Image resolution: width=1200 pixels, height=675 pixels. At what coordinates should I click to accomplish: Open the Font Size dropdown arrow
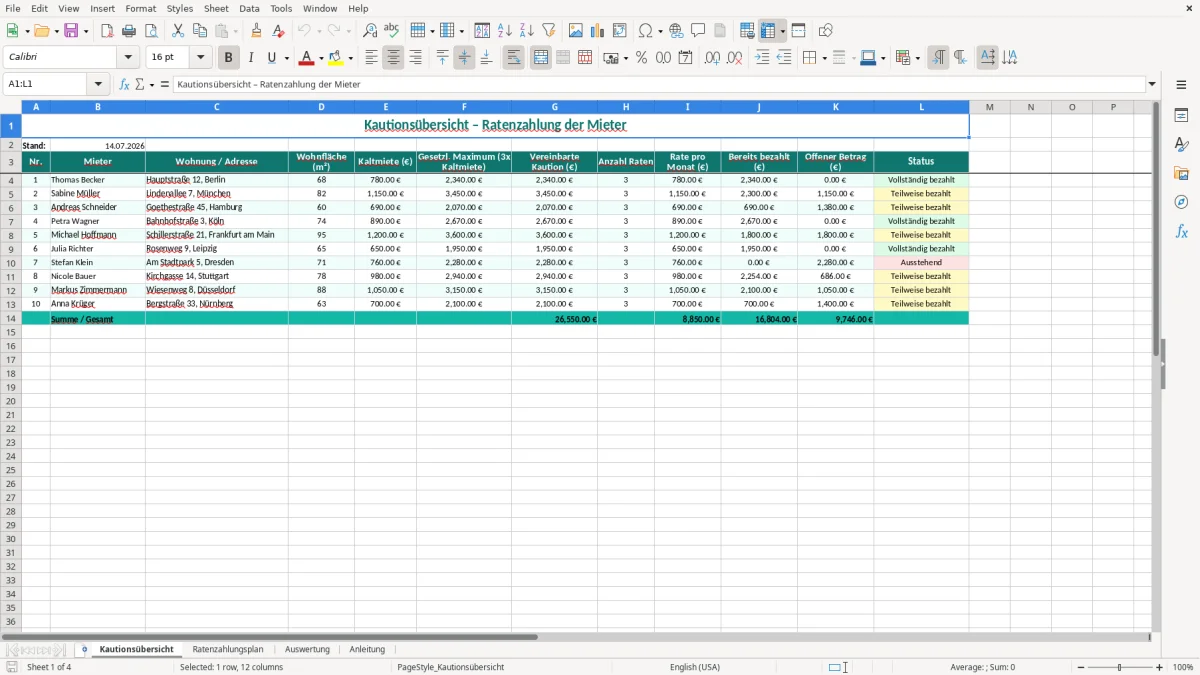pyautogui.click(x=200, y=58)
